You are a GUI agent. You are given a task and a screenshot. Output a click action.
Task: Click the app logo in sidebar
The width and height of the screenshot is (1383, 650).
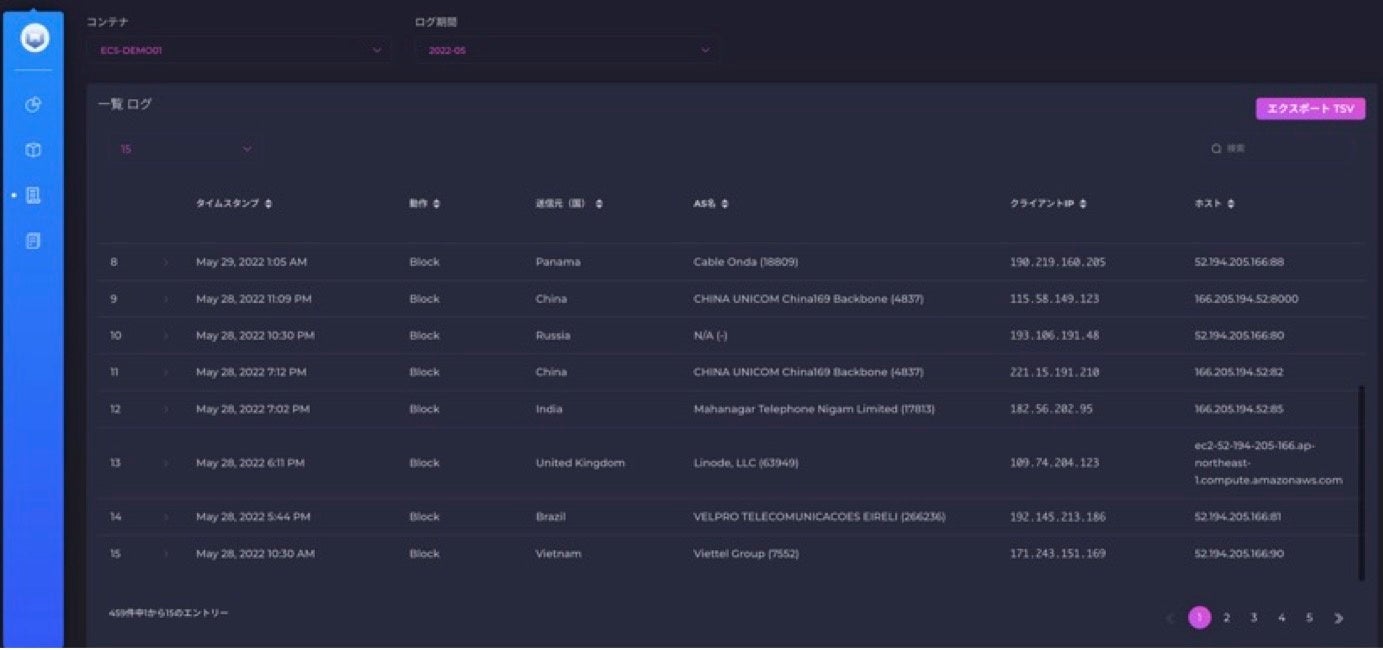(34, 39)
